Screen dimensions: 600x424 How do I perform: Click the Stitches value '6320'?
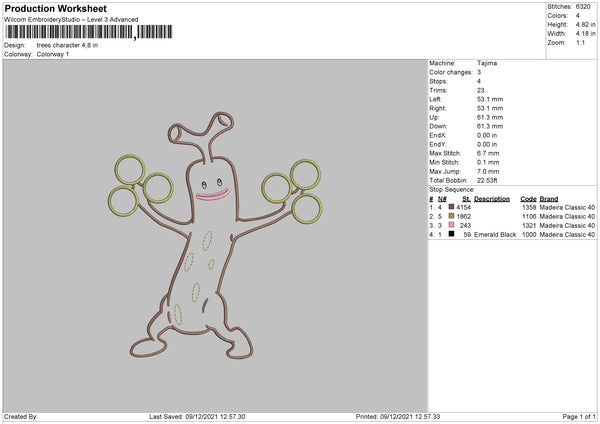[583, 7]
